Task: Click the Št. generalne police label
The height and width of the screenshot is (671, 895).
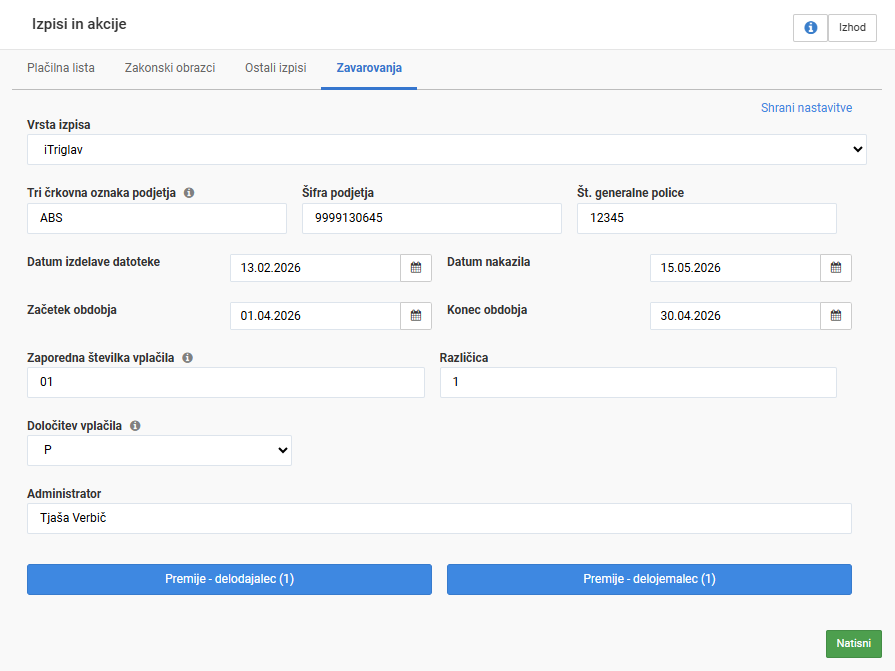Action: [631, 193]
